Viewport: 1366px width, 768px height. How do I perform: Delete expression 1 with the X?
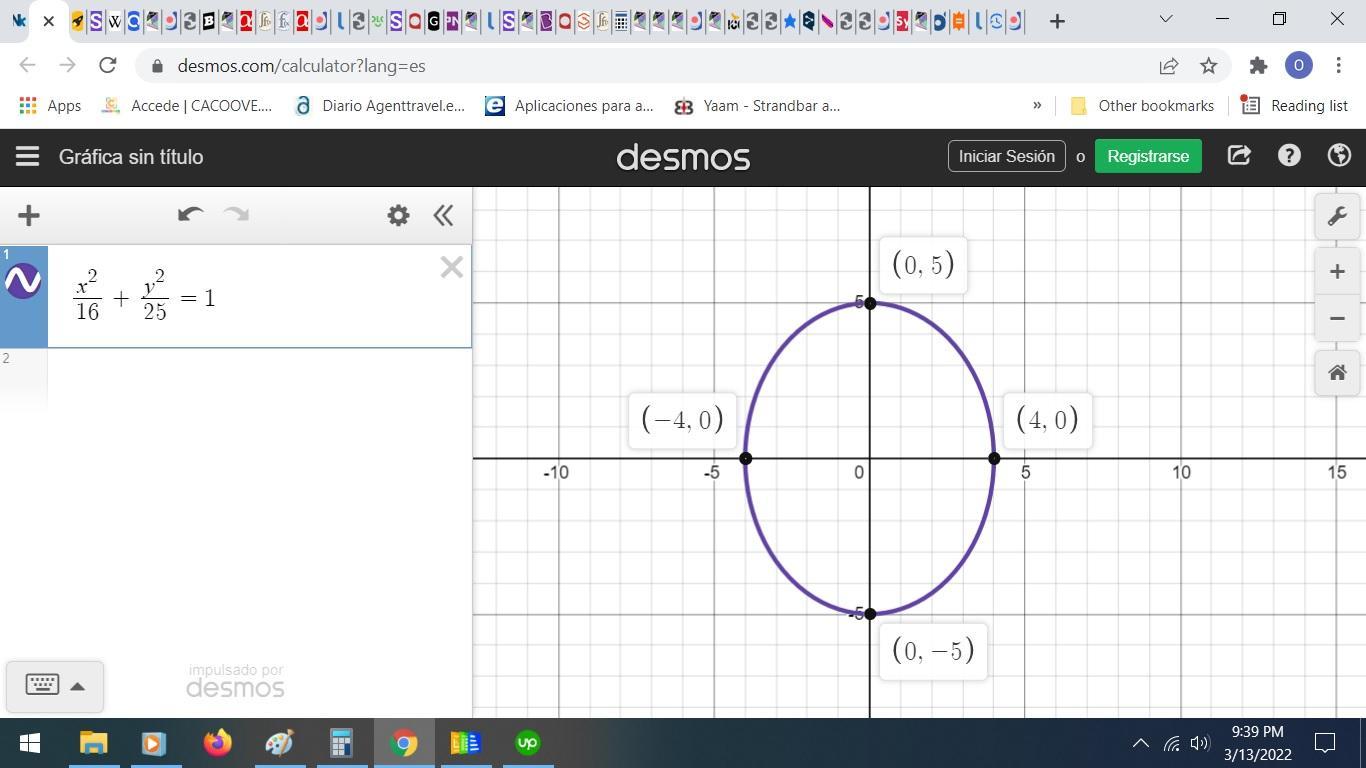pos(451,267)
